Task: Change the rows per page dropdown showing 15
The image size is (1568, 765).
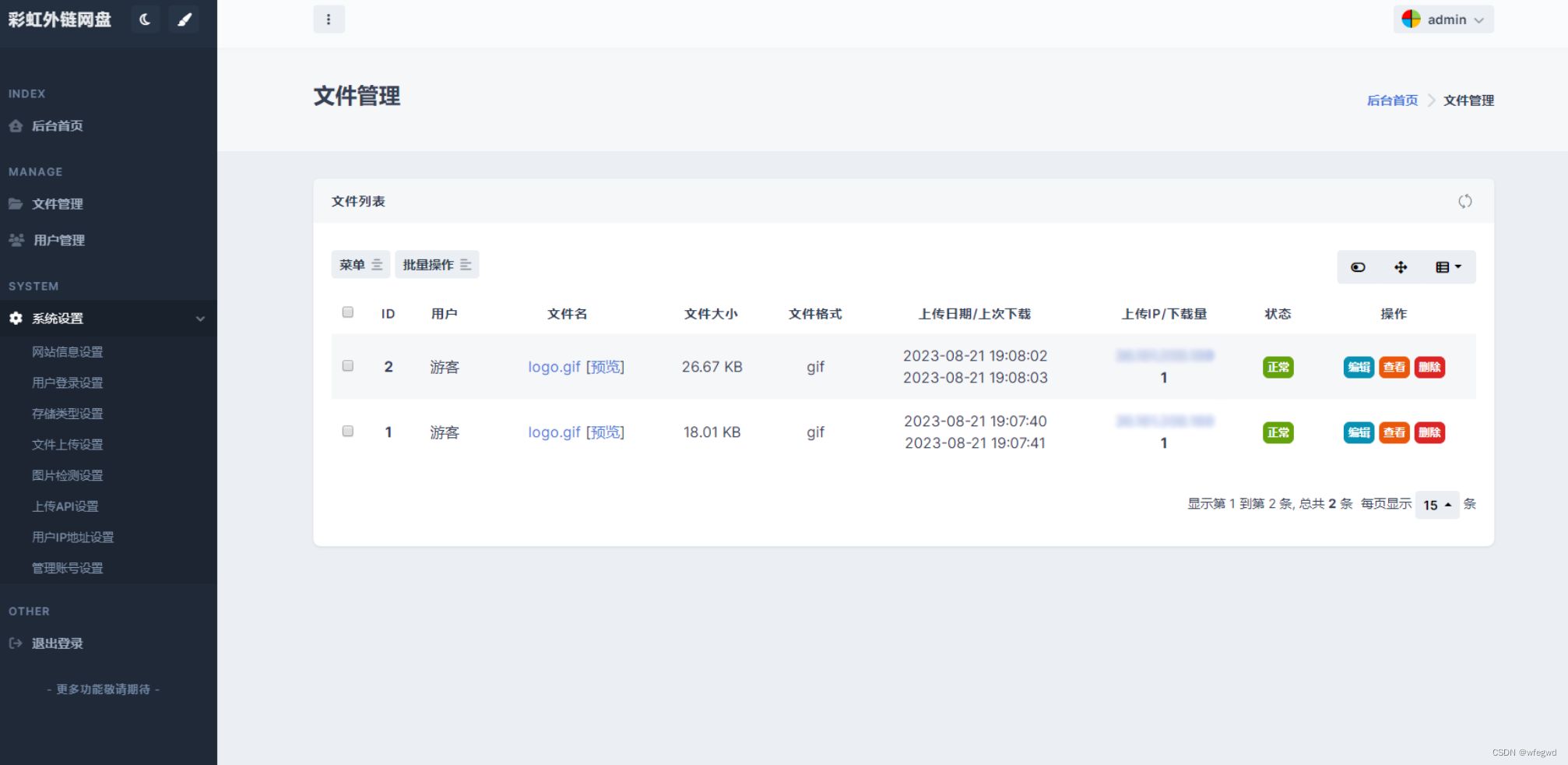Action: pyautogui.click(x=1436, y=505)
